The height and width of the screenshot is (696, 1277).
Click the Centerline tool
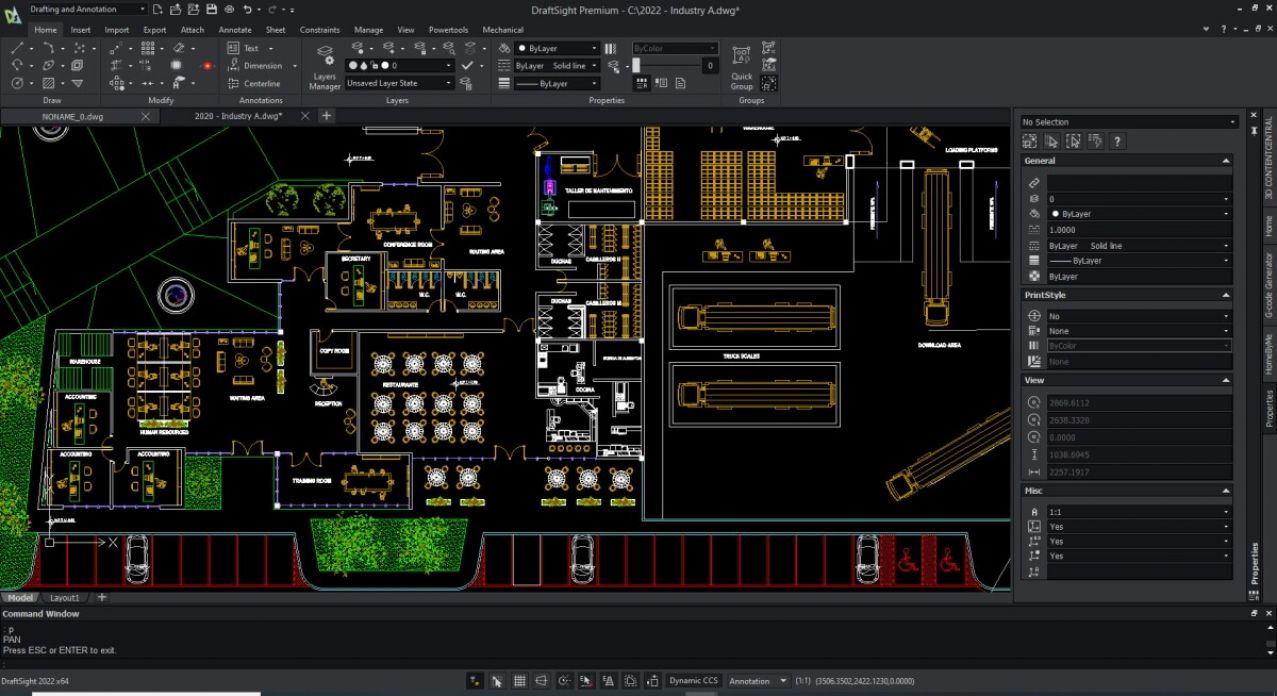254,83
